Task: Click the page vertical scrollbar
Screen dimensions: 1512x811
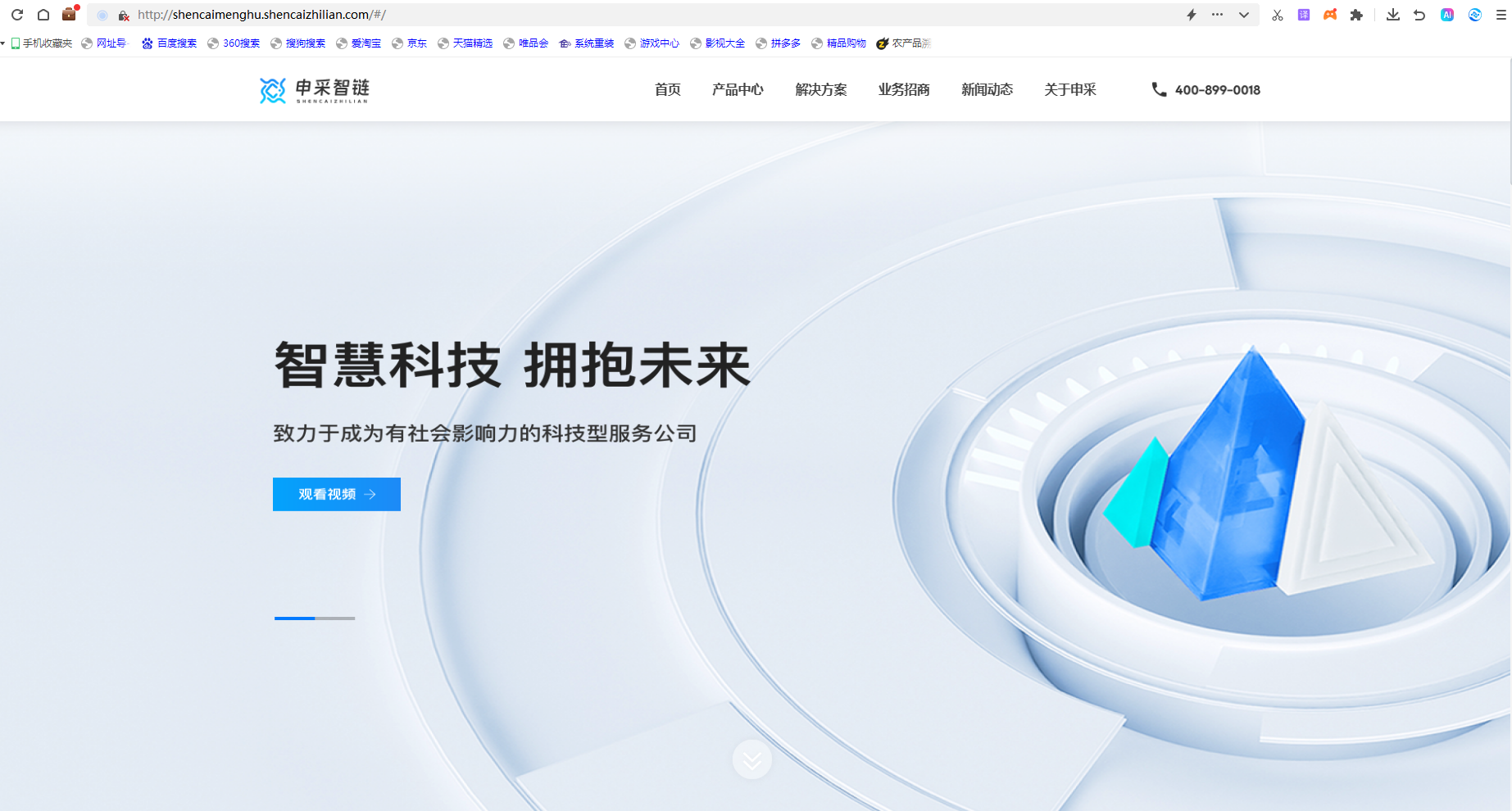Action: pos(1509,121)
